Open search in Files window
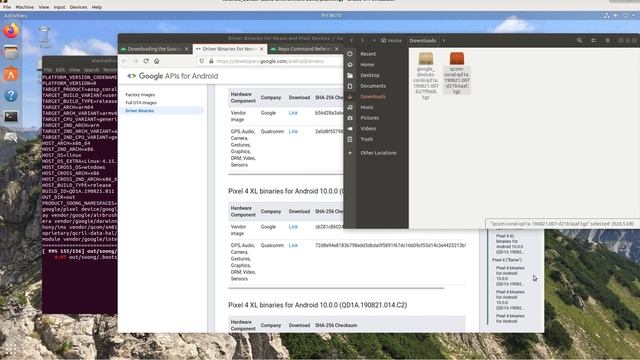640x360 pixels. (x=580, y=40)
